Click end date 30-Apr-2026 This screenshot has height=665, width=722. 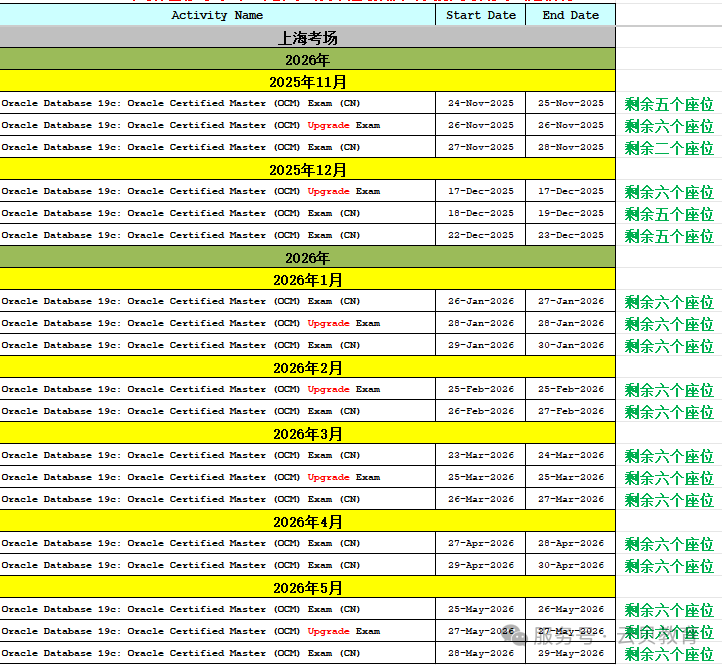pyautogui.click(x=571, y=566)
